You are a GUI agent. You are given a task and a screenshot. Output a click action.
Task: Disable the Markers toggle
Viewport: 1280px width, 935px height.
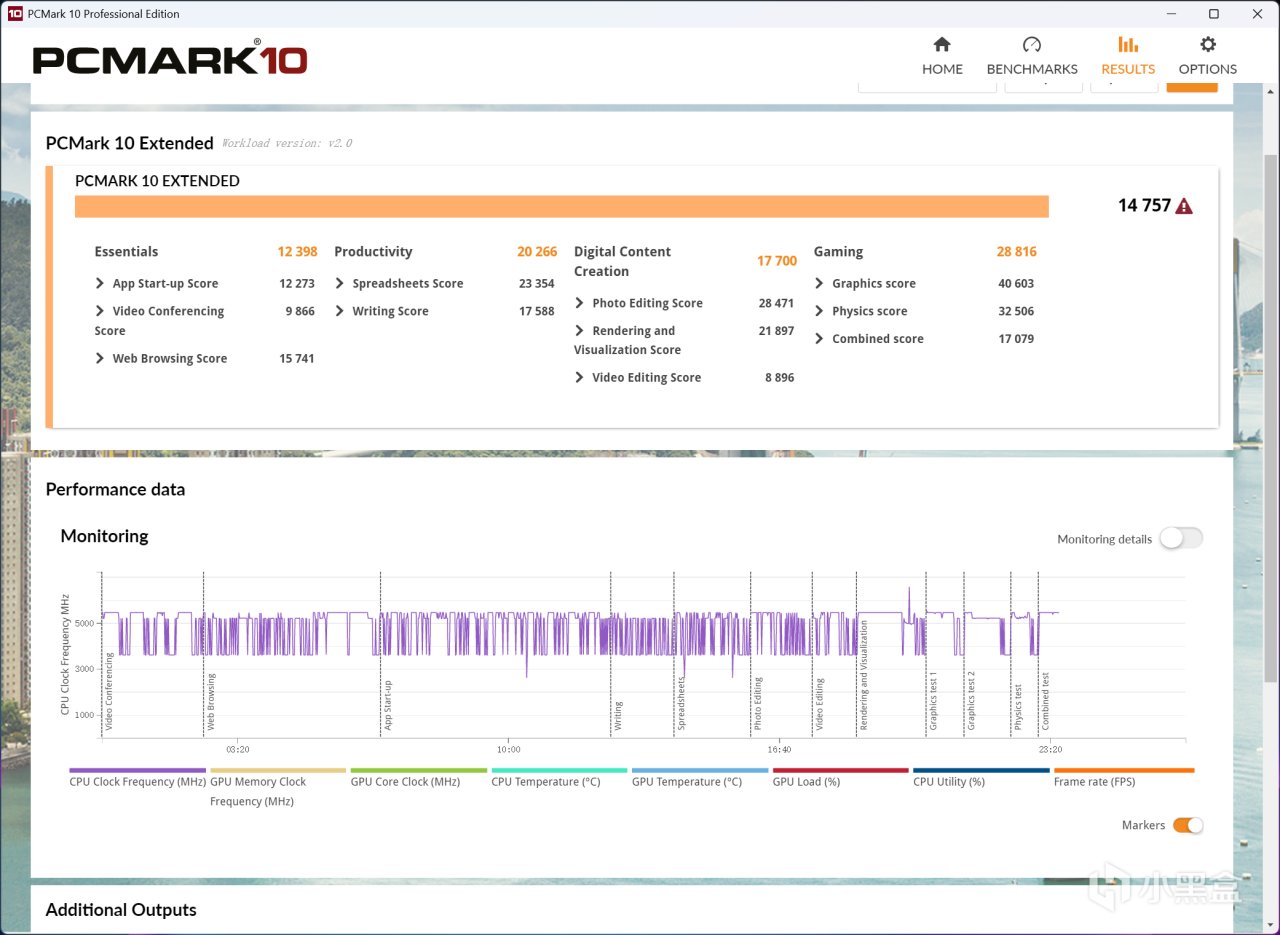[1188, 825]
